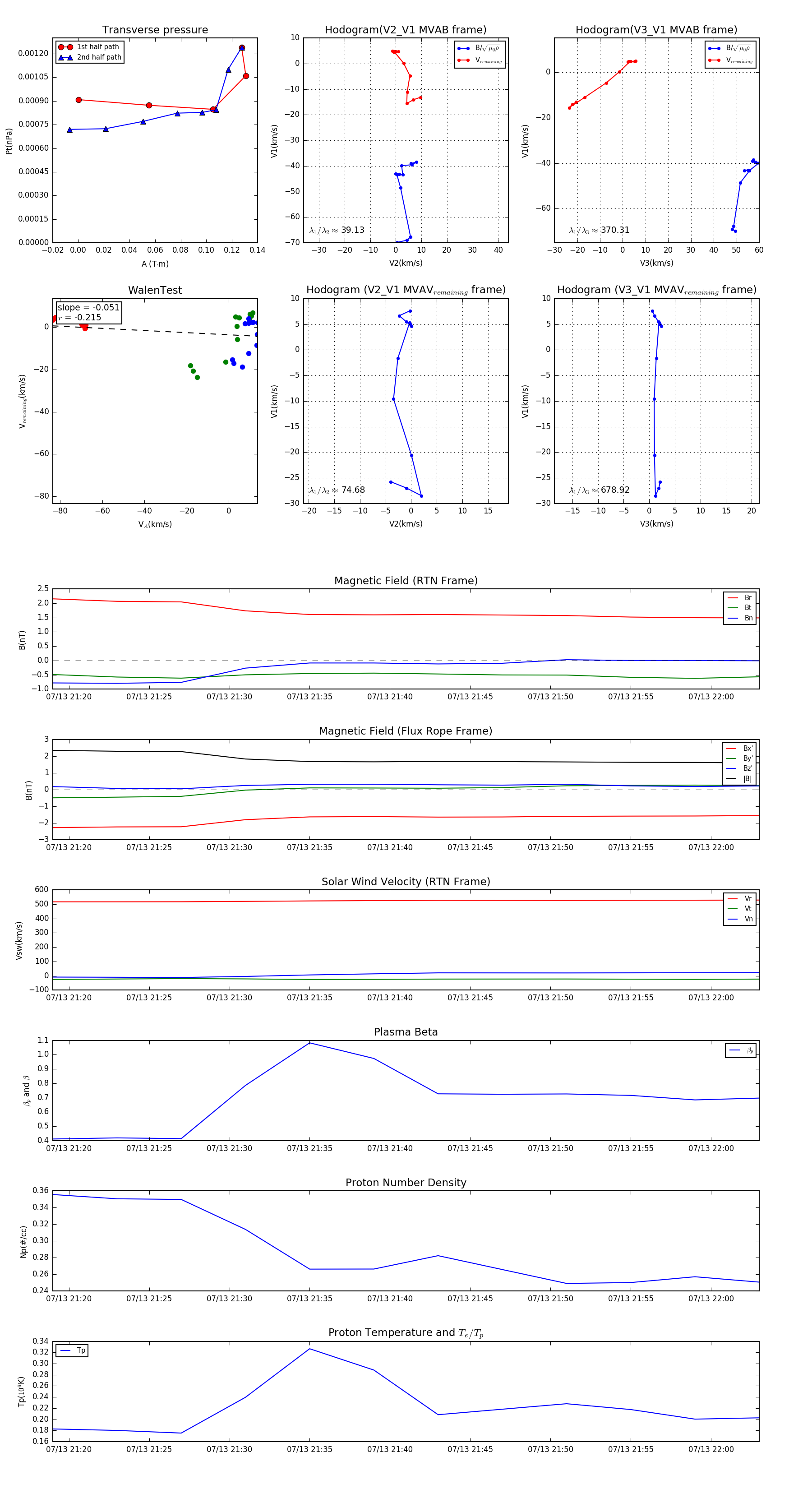This screenshot has width=812, height=1489.
Task: Click the "07/13 21:45" tick under Proton Number Density
Action: tap(470, 1299)
